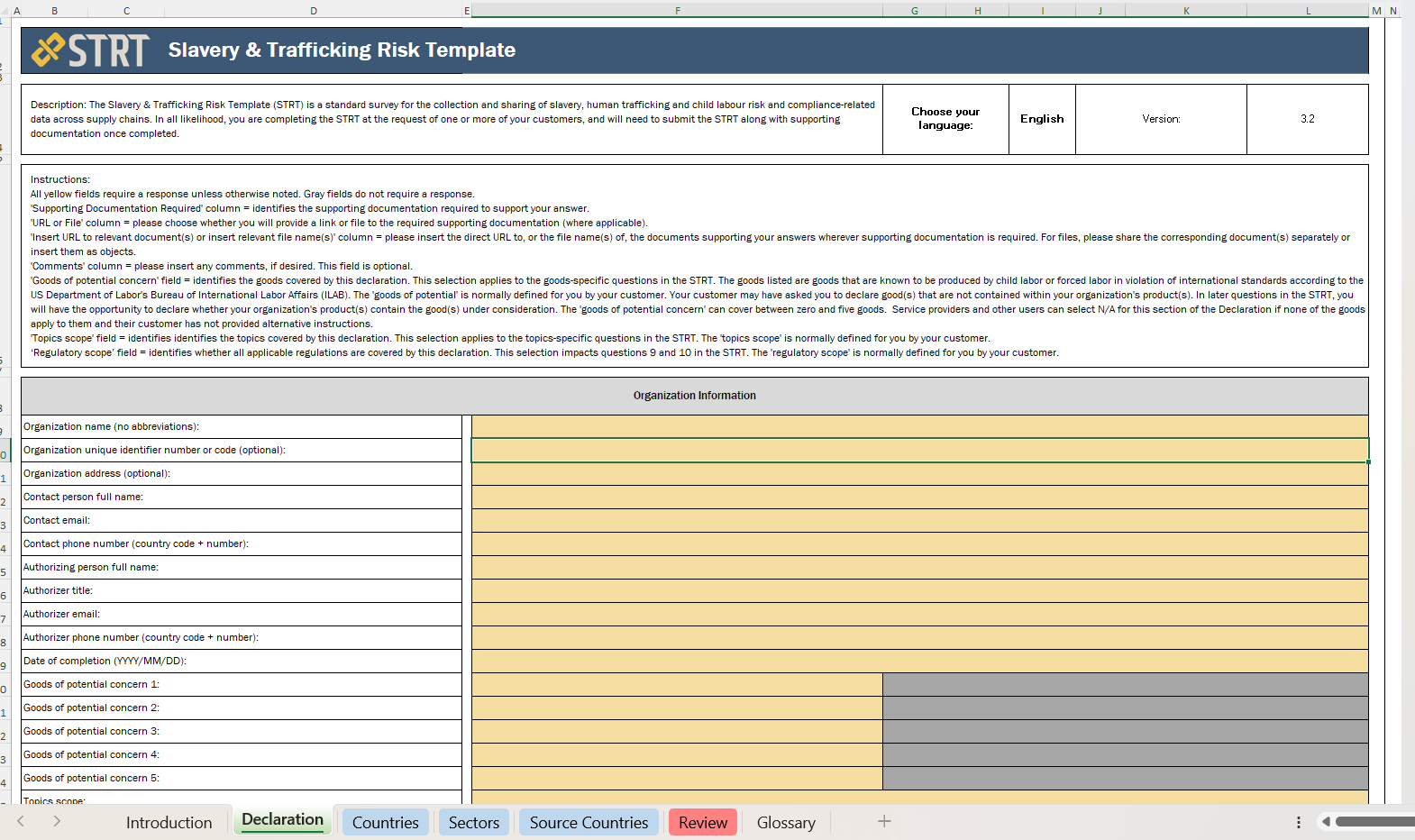The image size is (1415, 840).
Task: Select the Authorizer phone number input field
Action: (919, 638)
